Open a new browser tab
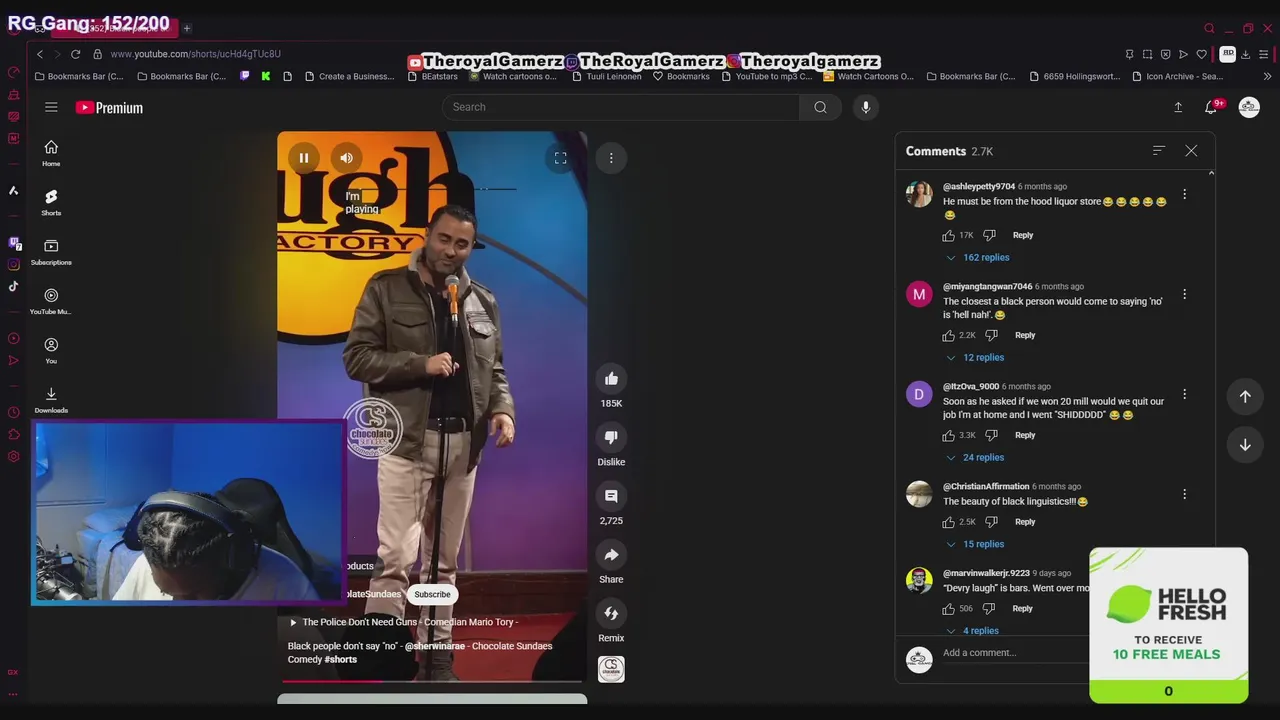The image size is (1280, 720). click(187, 28)
